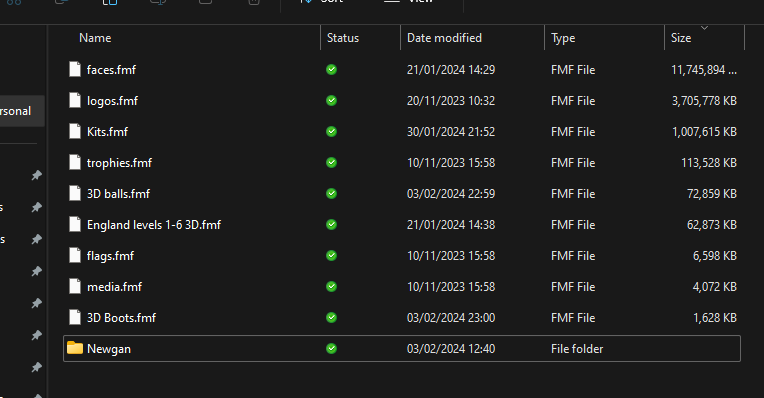The image size is (764, 398).
Task: Click the green sync status icon for logos.fmf
Action: pos(331,101)
